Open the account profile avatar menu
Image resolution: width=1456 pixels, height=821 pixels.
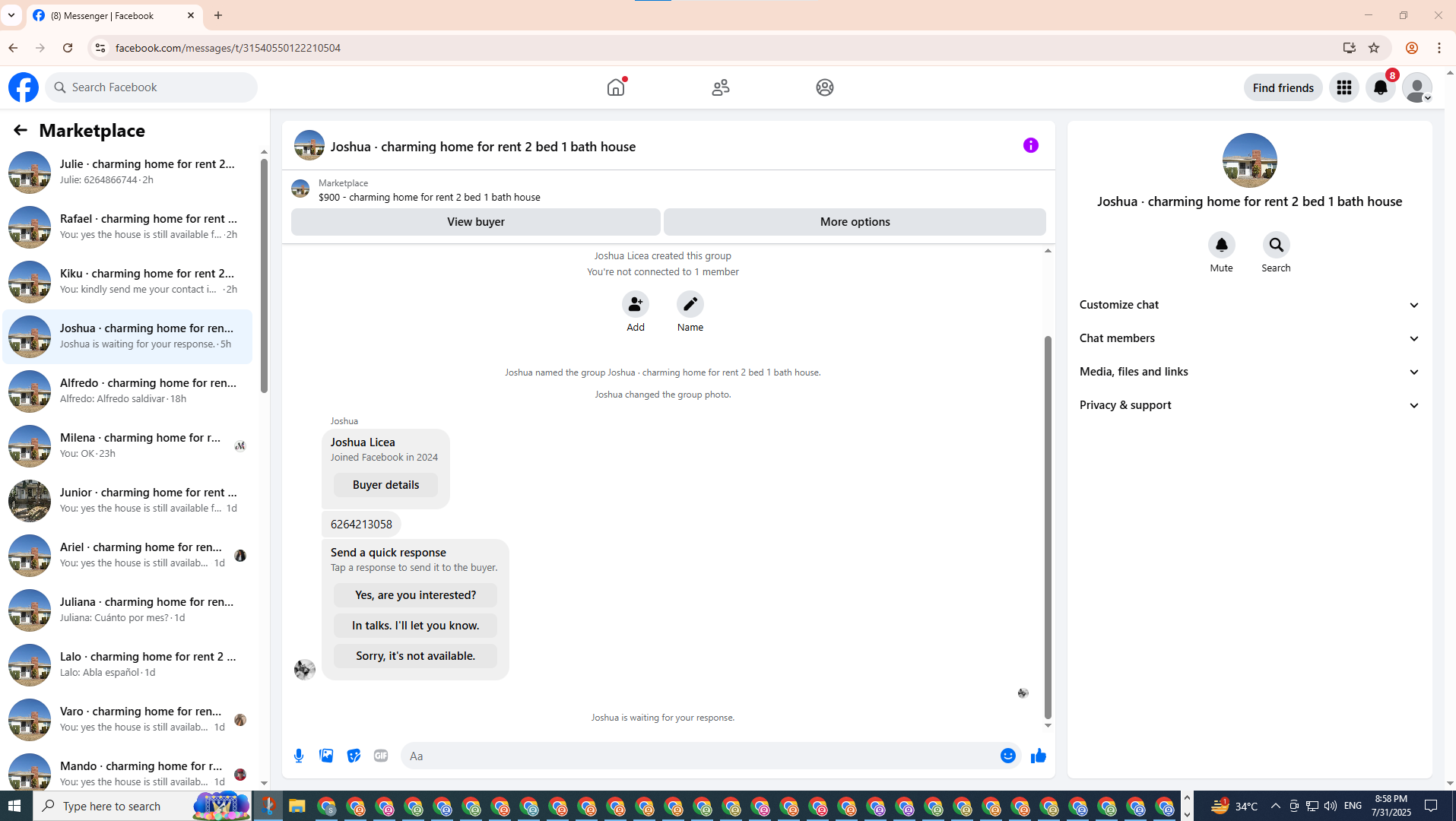(x=1417, y=87)
